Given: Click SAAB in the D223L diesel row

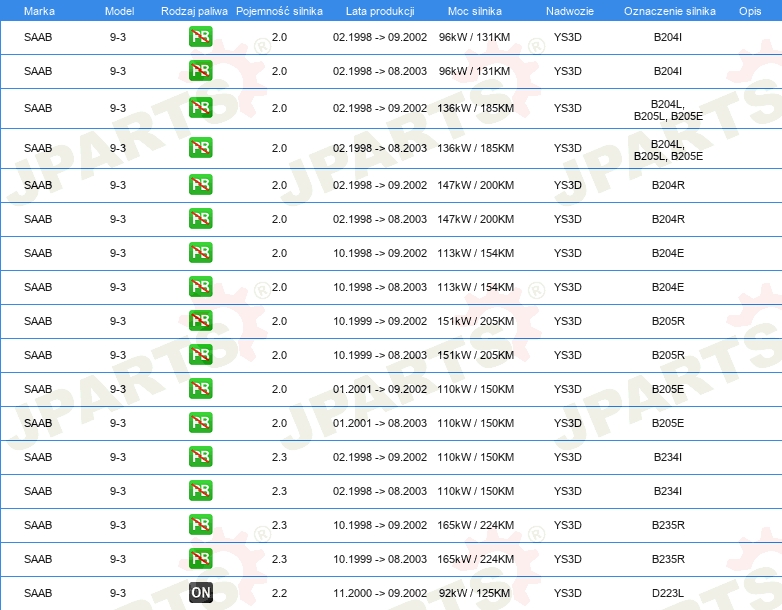Looking at the screenshot, I should pyautogui.click(x=38, y=593).
